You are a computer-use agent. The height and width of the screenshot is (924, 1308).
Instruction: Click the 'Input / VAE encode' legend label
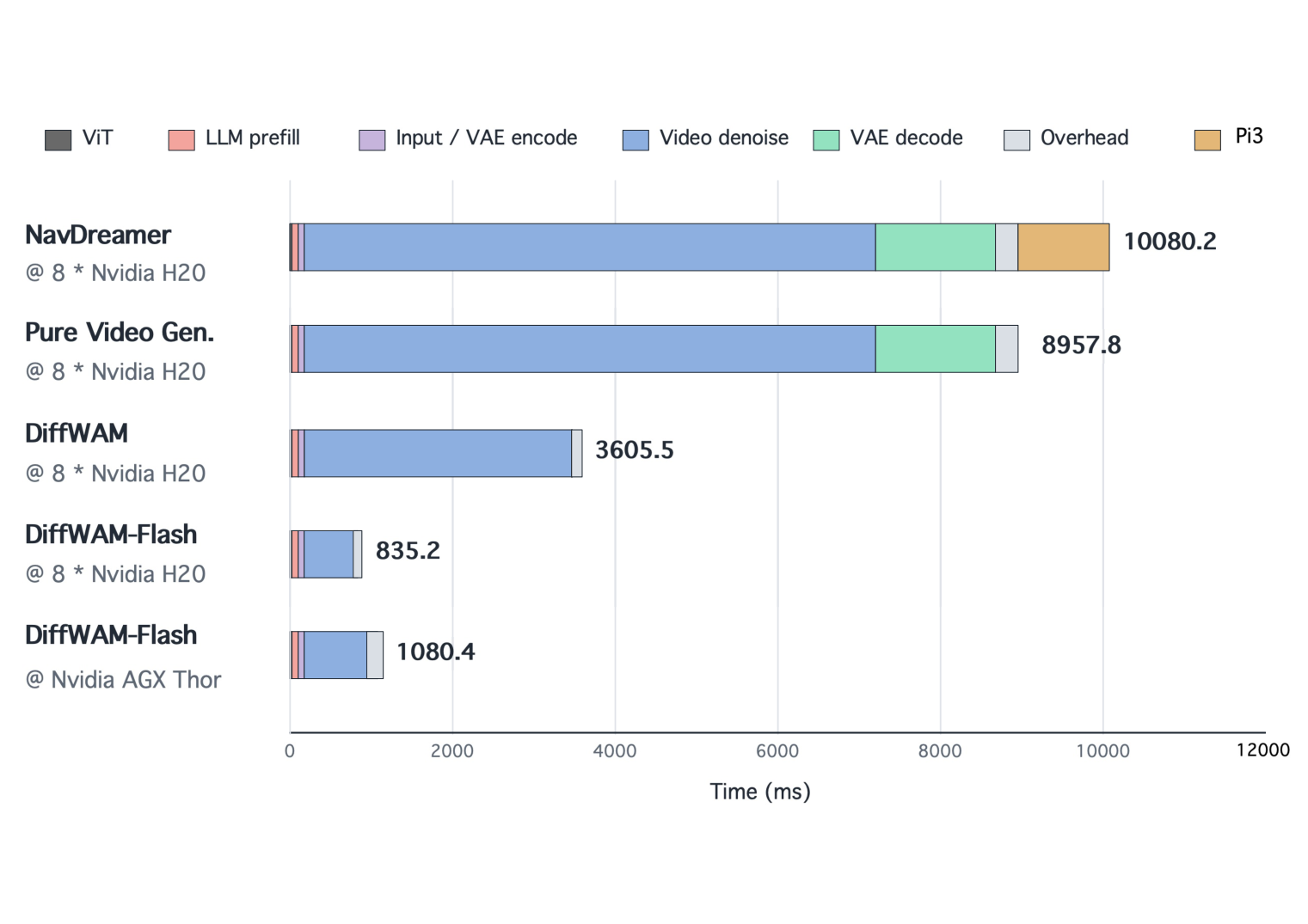[x=487, y=138]
